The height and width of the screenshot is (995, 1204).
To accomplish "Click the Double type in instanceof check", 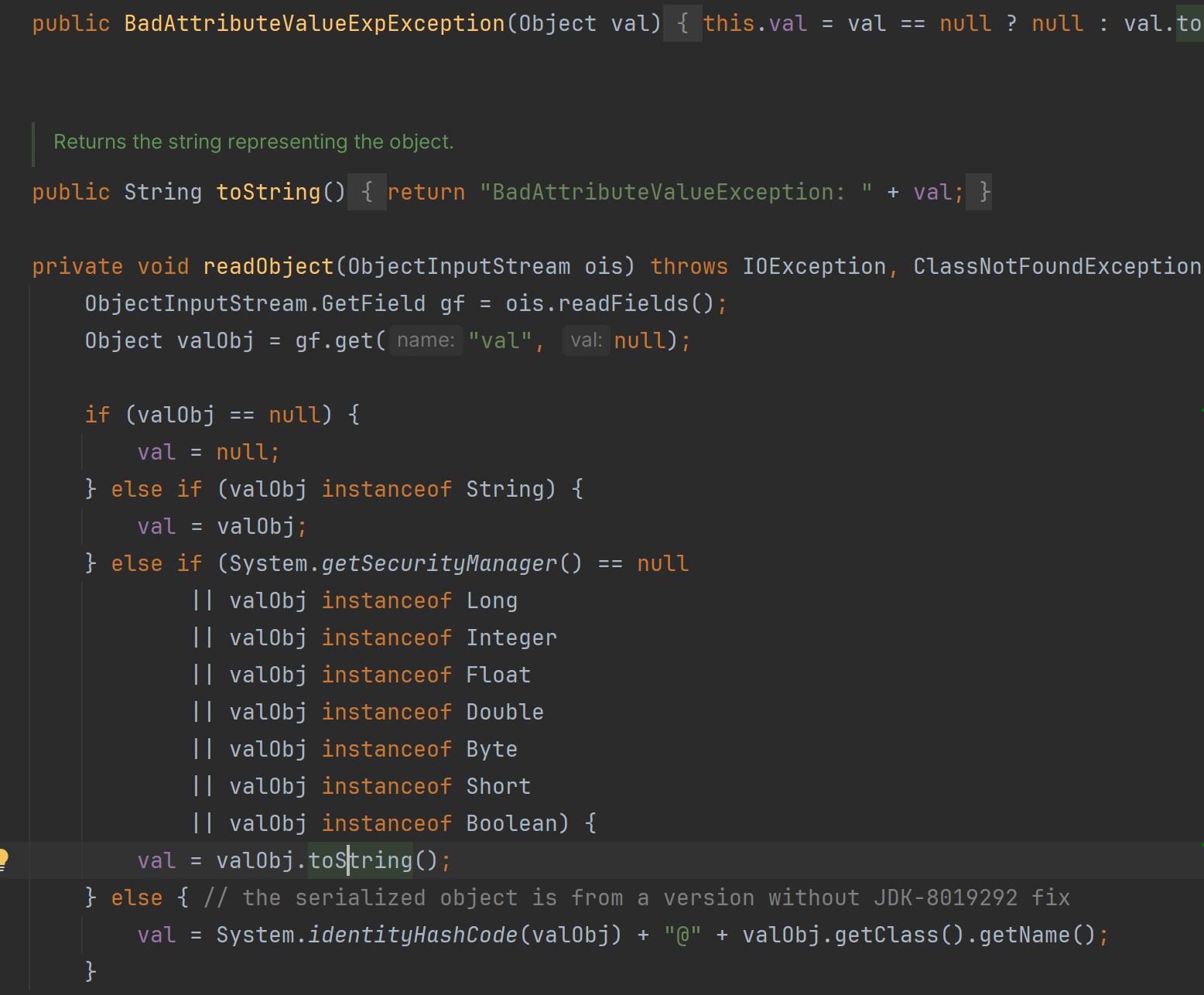I will [x=505, y=712].
